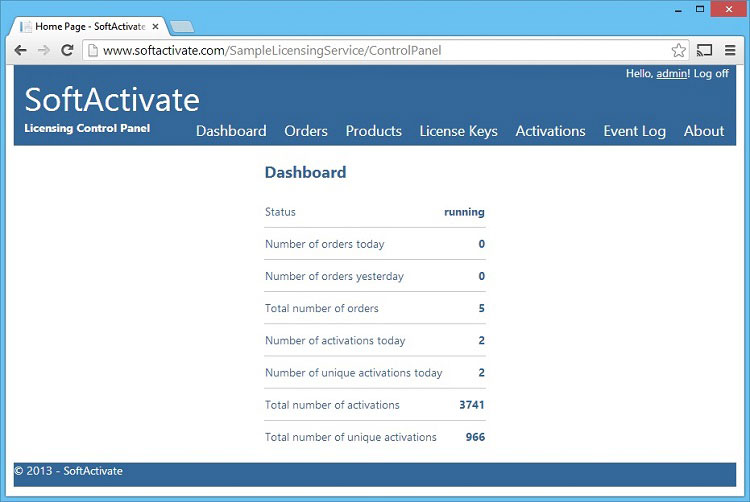Click the address bar URL field
This screenshot has height=502, width=750.
pyautogui.click(x=380, y=50)
